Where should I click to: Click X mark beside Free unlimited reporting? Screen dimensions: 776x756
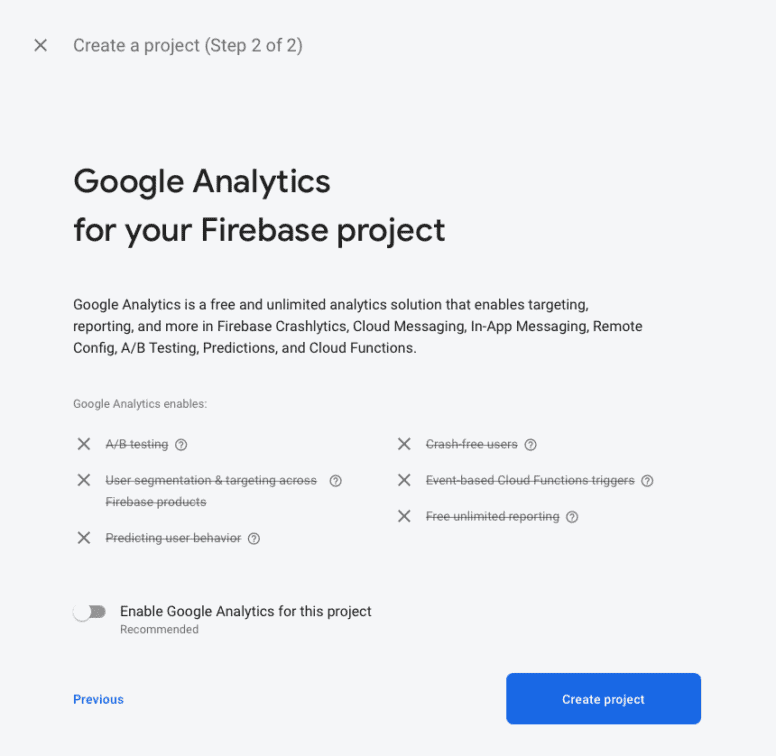point(404,517)
